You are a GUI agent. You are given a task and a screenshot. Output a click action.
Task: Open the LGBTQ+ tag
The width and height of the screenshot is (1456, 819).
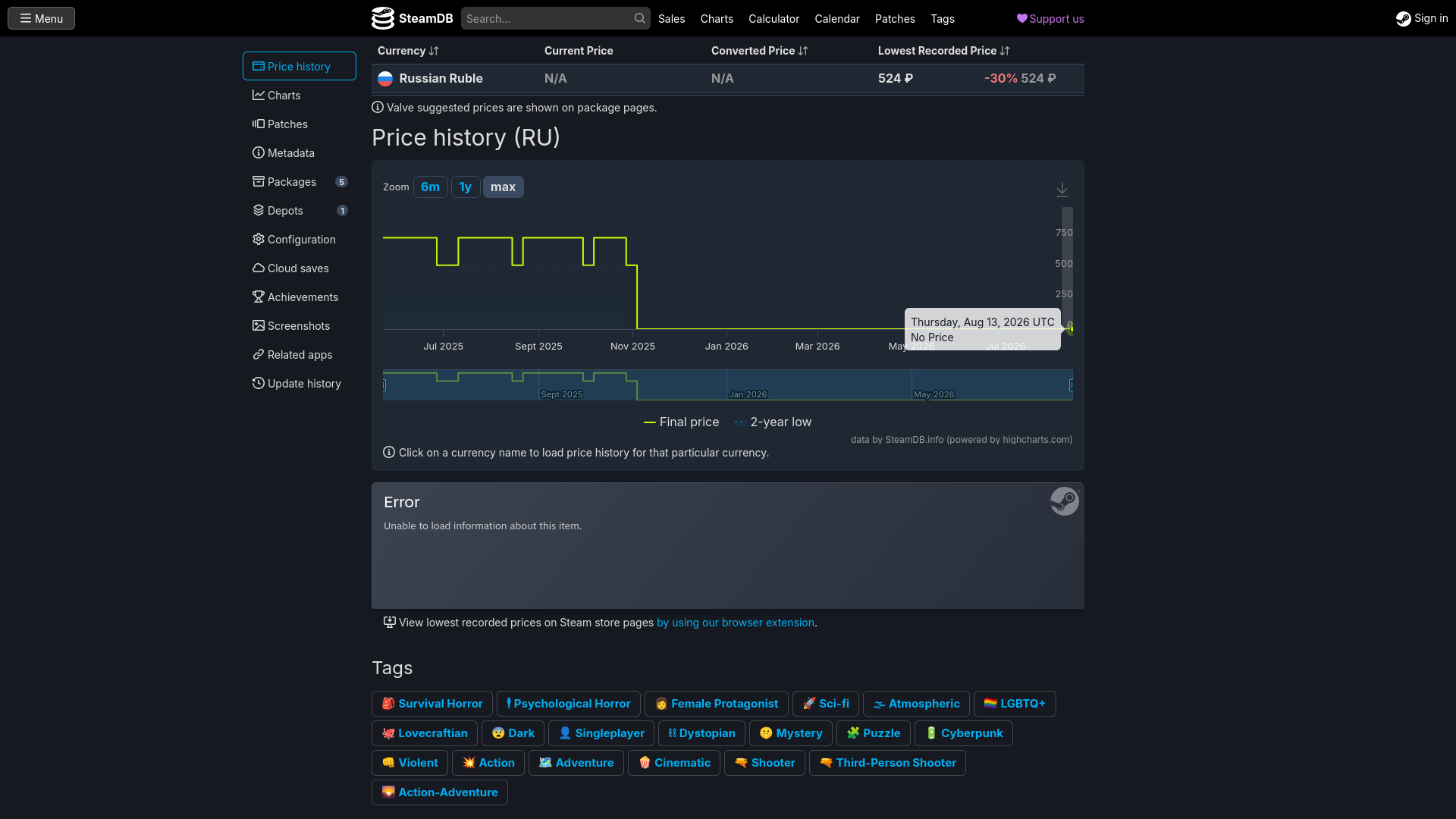(x=1015, y=704)
